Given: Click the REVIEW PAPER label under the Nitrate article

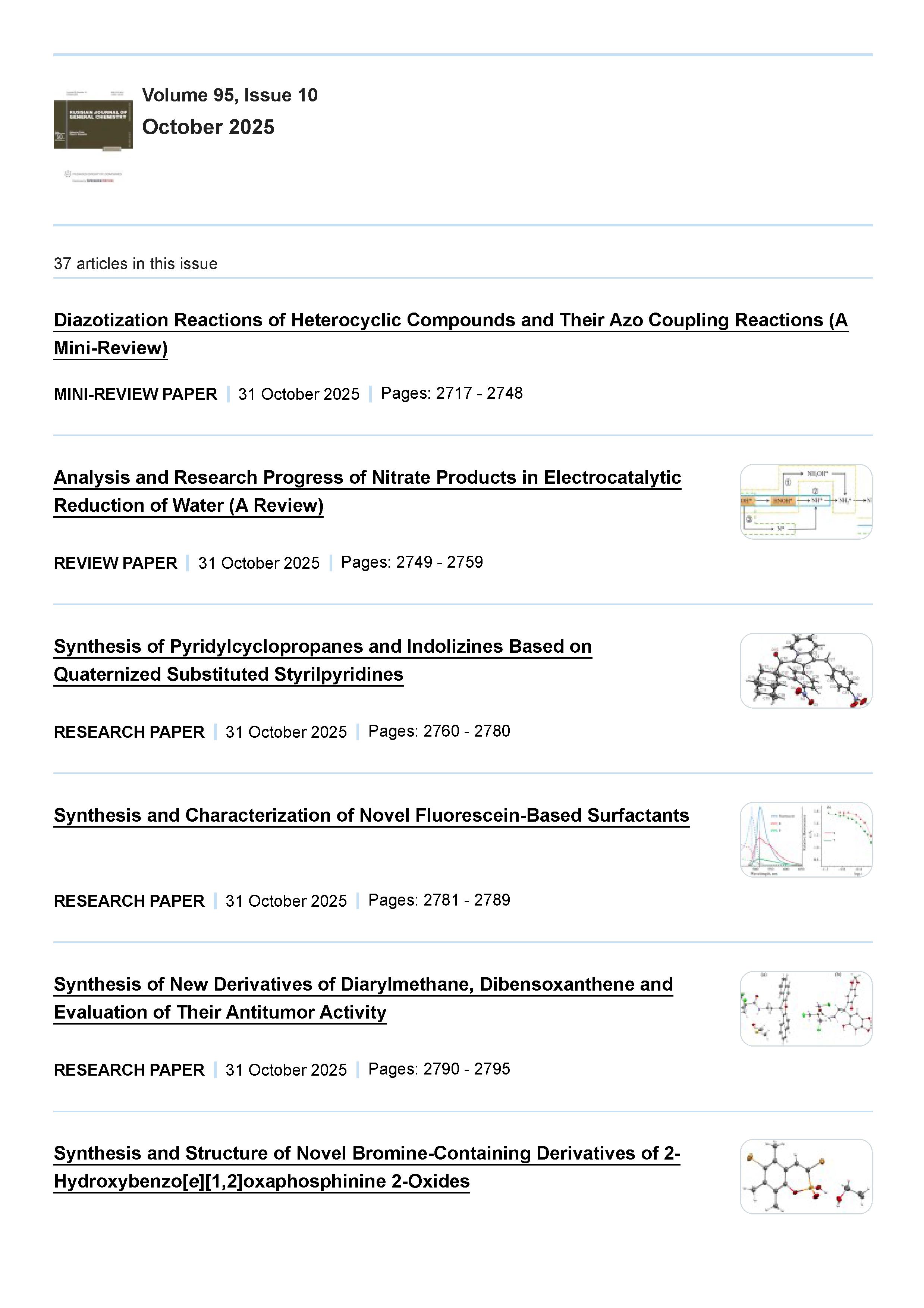Looking at the screenshot, I should pyautogui.click(x=115, y=564).
